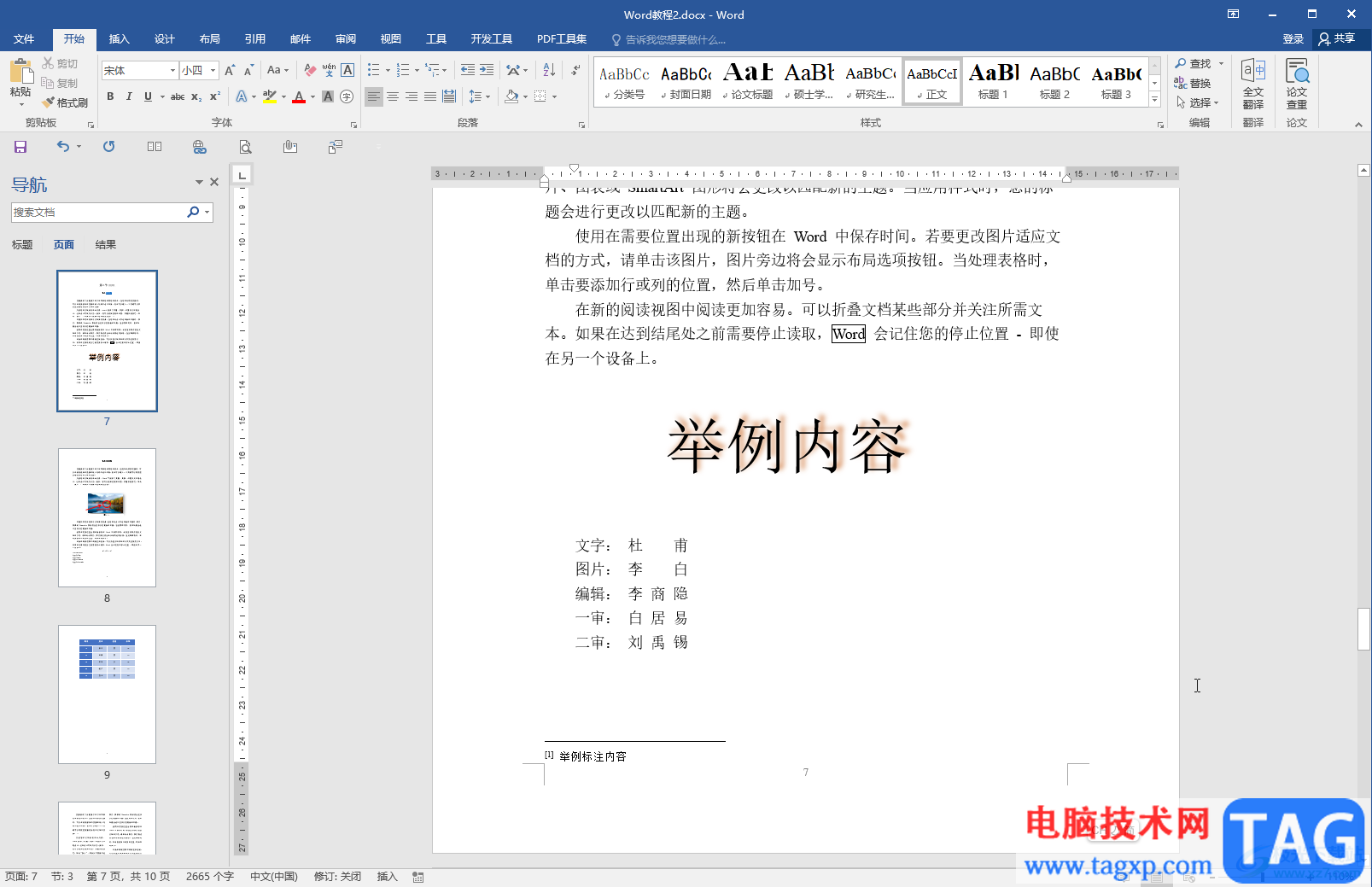This screenshot has height=887, width=1372.
Task: Toggle superscript formatting
Action: pos(215,96)
